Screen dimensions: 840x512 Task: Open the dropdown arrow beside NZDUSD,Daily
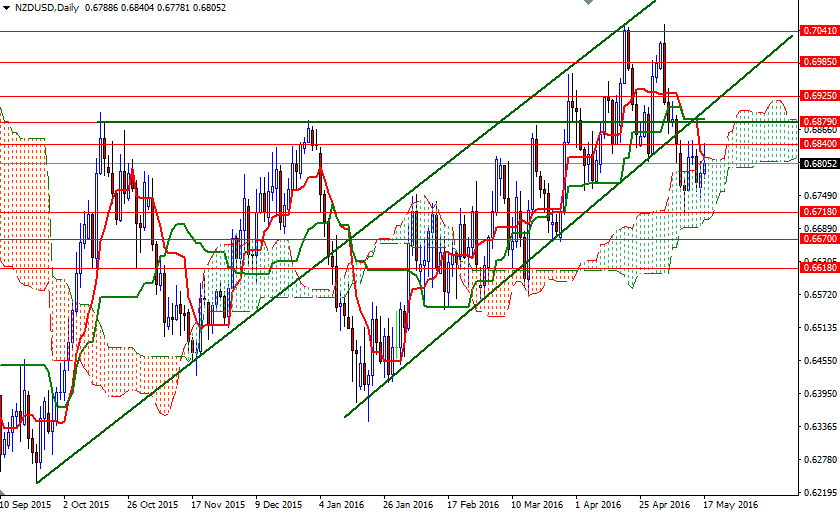point(7,8)
